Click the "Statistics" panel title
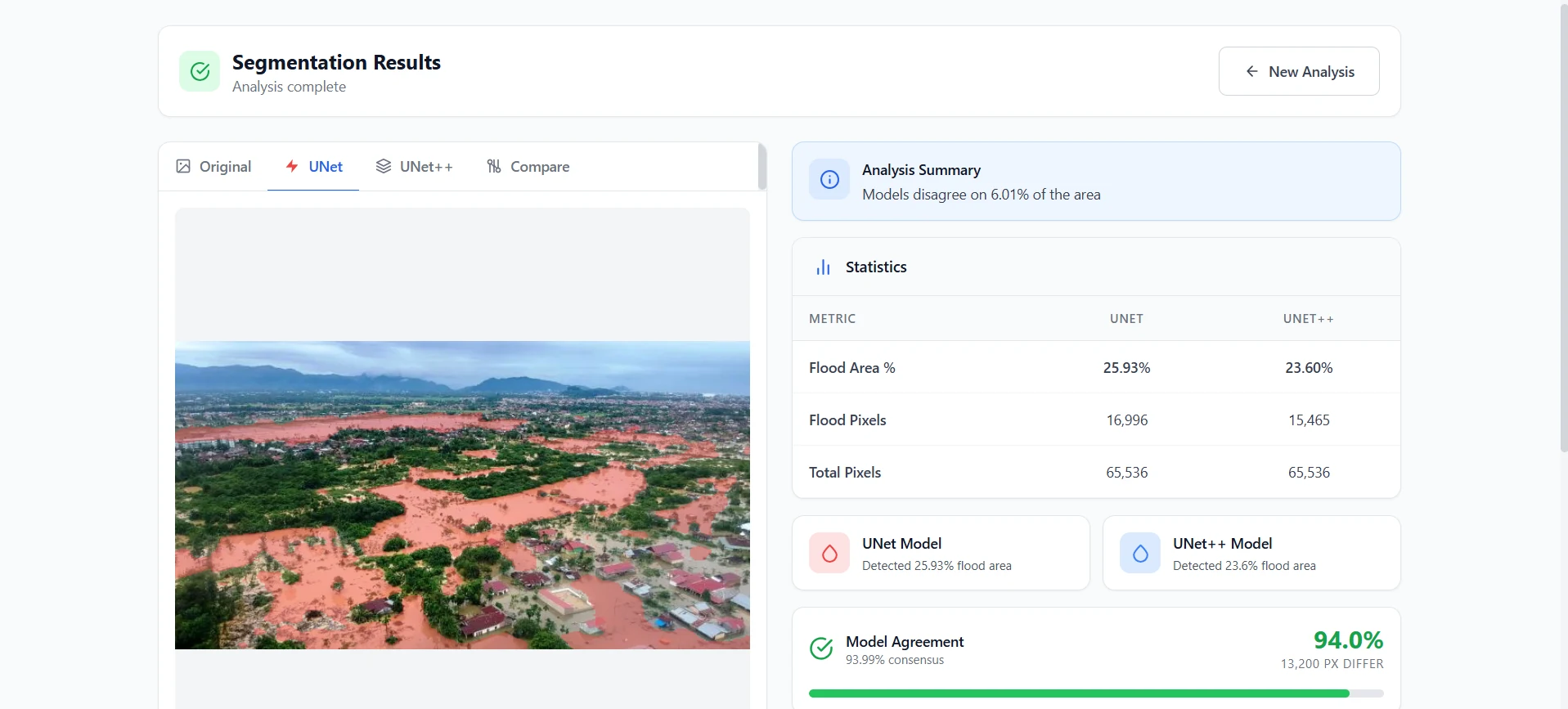Screen dimensions: 1568x709 tap(876, 267)
